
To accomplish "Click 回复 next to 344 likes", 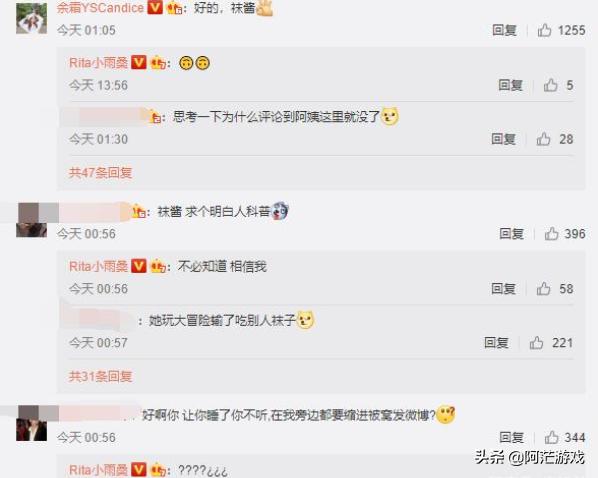I will [511, 437].
